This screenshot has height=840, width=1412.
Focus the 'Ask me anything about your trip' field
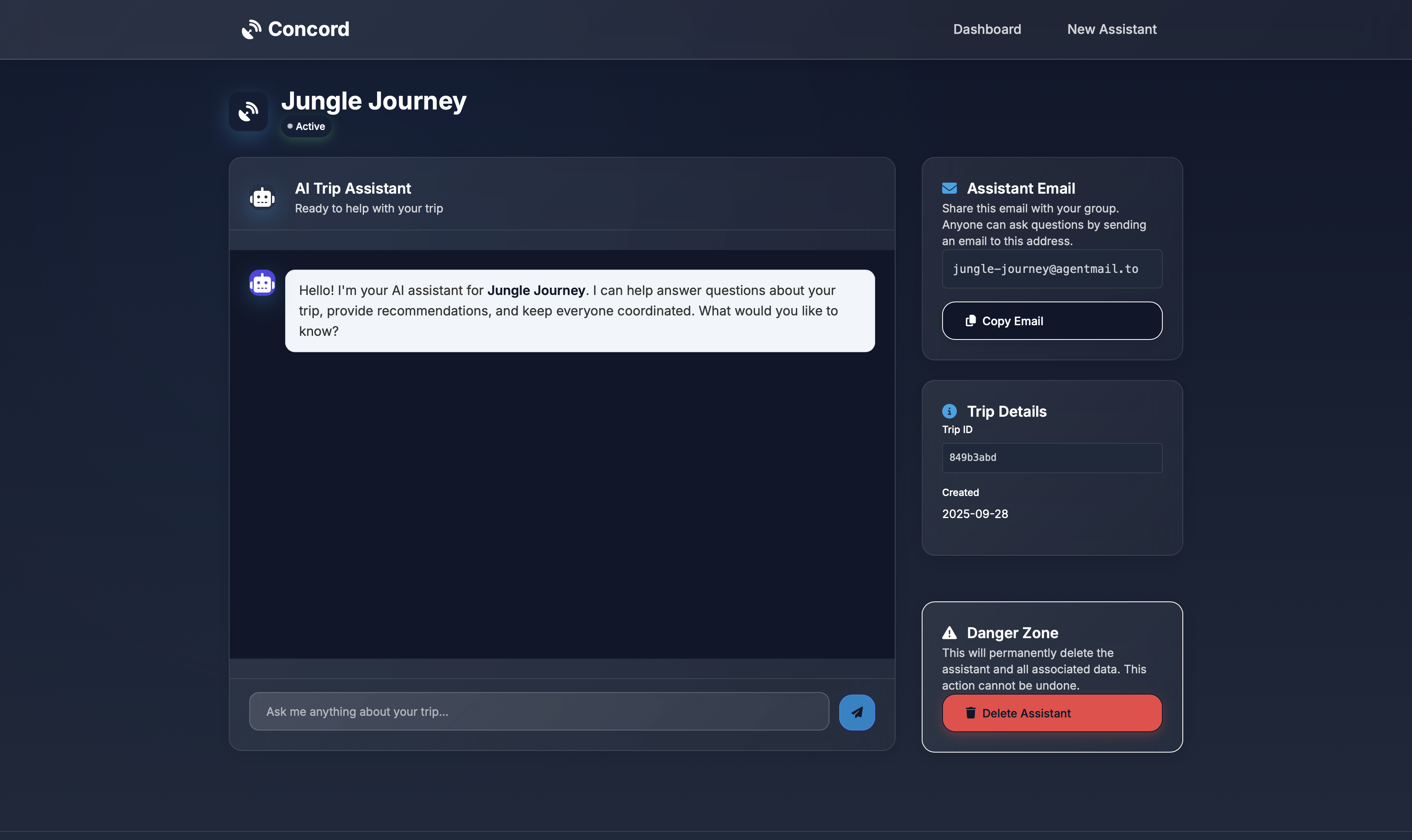tap(538, 712)
